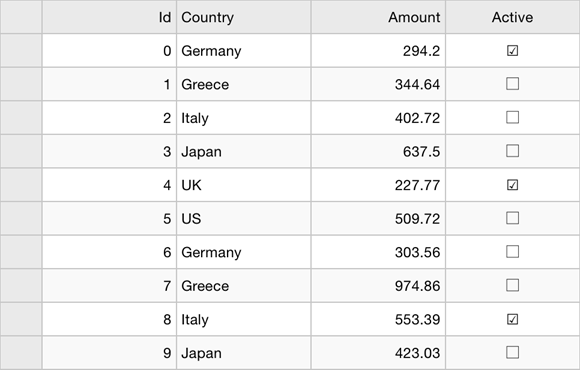Select row header of Id 0 row

[21, 51]
